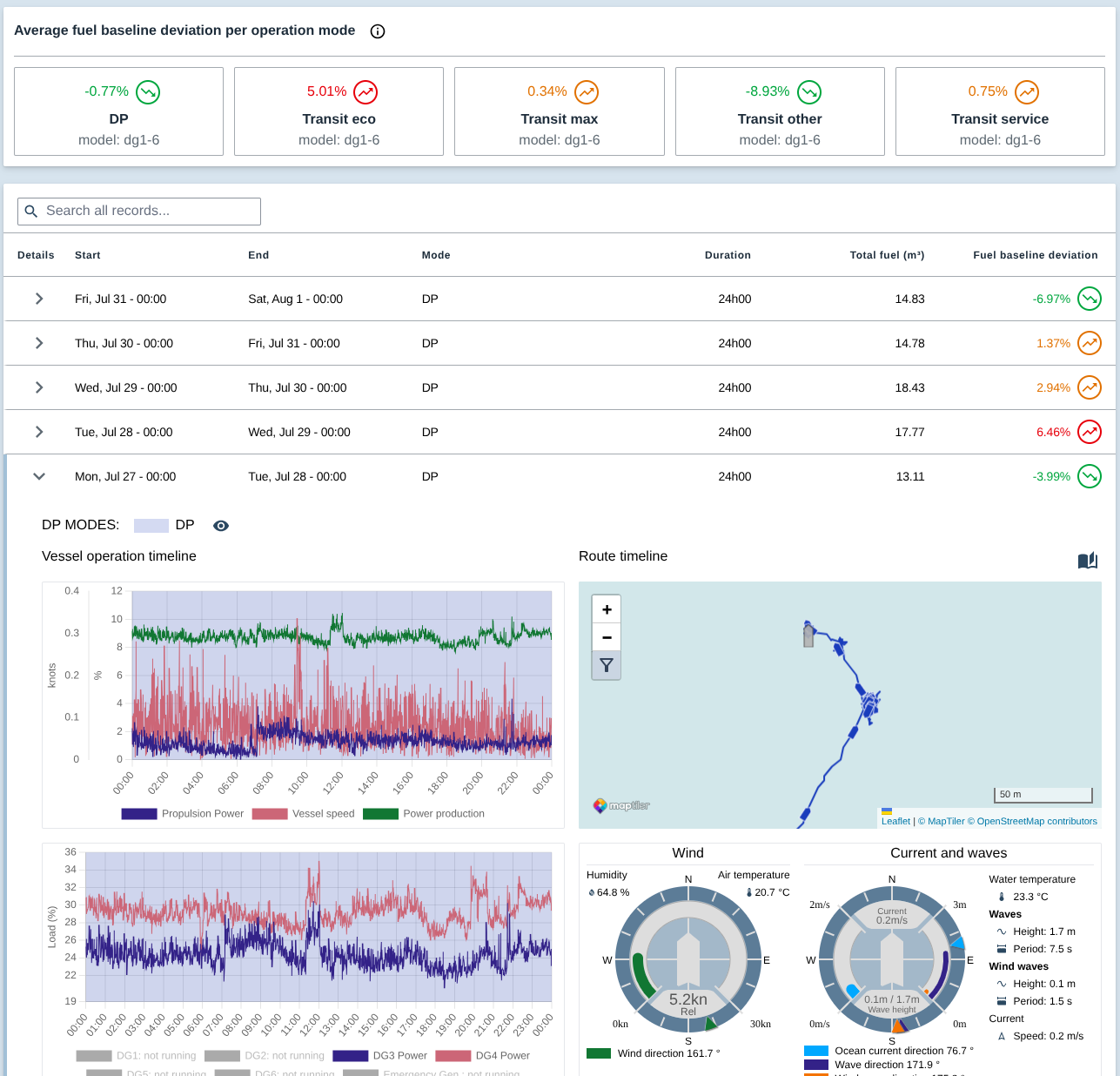Open the Transit service mode card

pyautogui.click(x=1000, y=111)
